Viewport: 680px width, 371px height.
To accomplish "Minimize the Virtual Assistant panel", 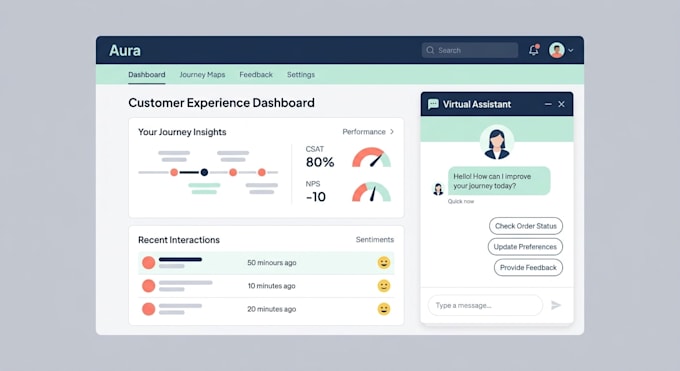I will tap(548, 104).
